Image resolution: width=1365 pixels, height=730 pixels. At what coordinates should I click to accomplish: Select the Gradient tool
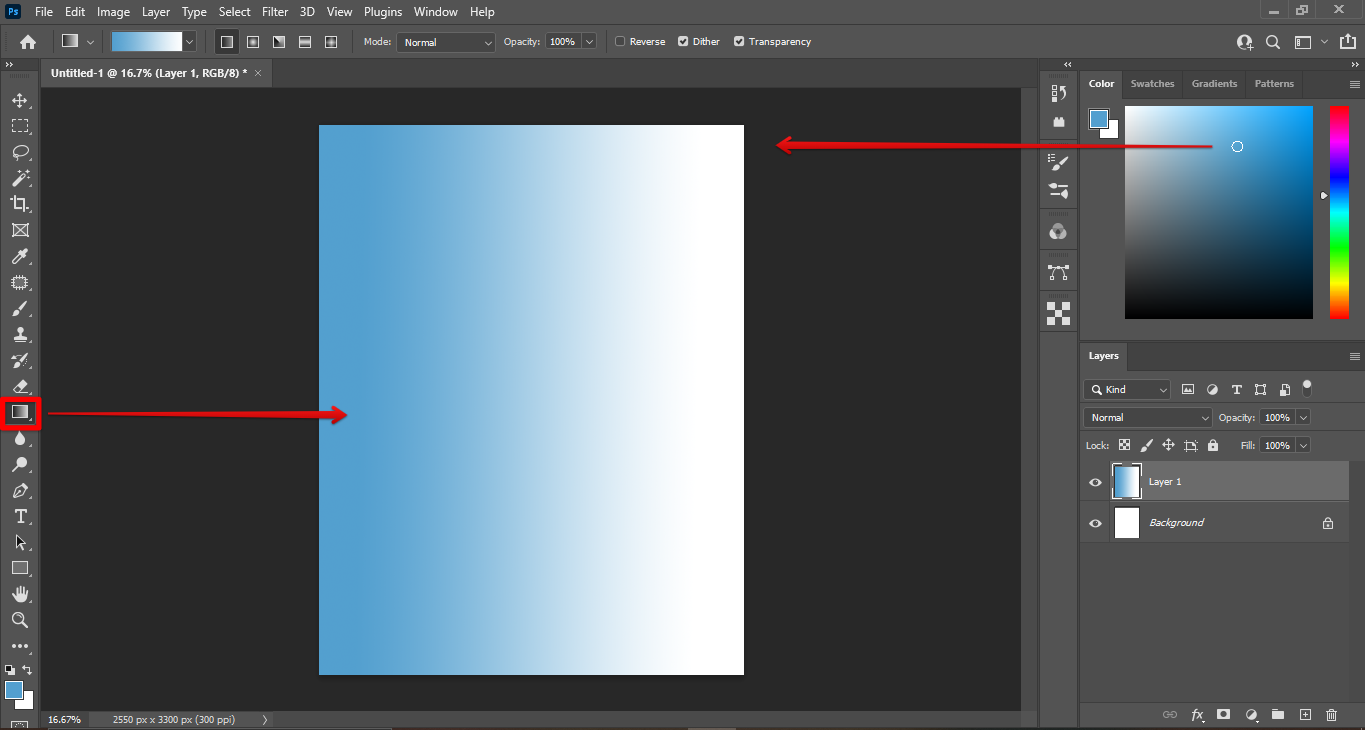[x=19, y=412]
